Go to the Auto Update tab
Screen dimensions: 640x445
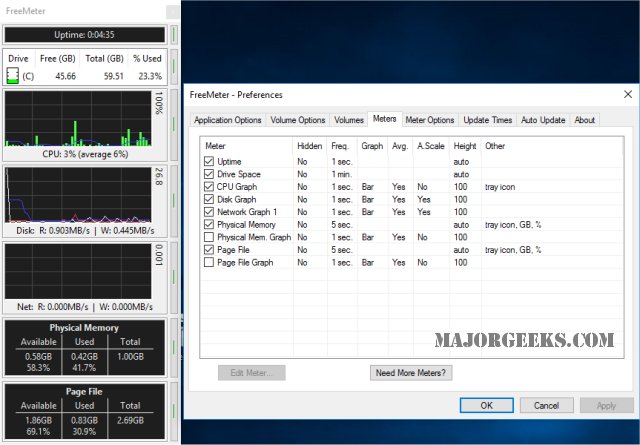pyautogui.click(x=543, y=120)
